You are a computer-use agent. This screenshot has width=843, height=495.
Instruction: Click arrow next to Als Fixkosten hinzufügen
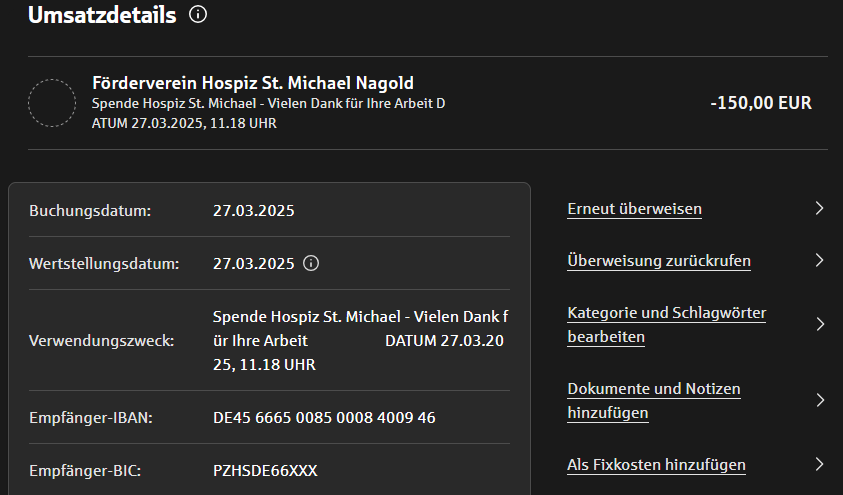point(819,464)
